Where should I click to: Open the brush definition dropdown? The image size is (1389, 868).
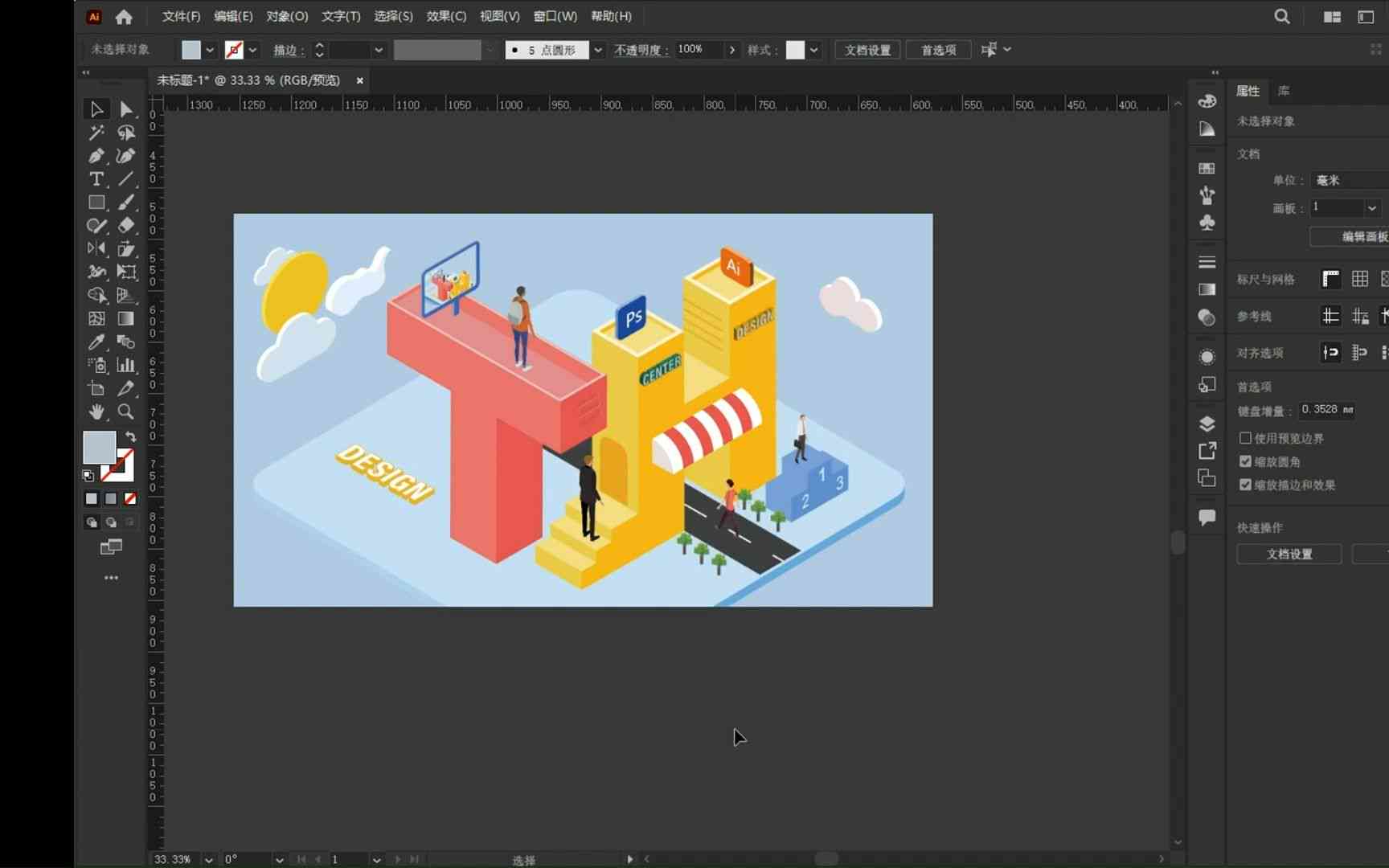tap(597, 50)
